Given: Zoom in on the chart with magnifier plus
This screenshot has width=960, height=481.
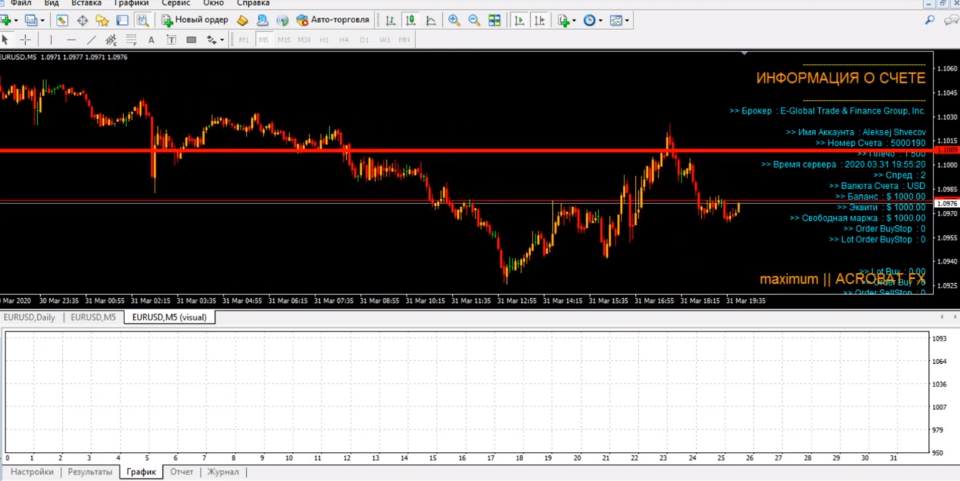Looking at the screenshot, I should coord(454,20).
